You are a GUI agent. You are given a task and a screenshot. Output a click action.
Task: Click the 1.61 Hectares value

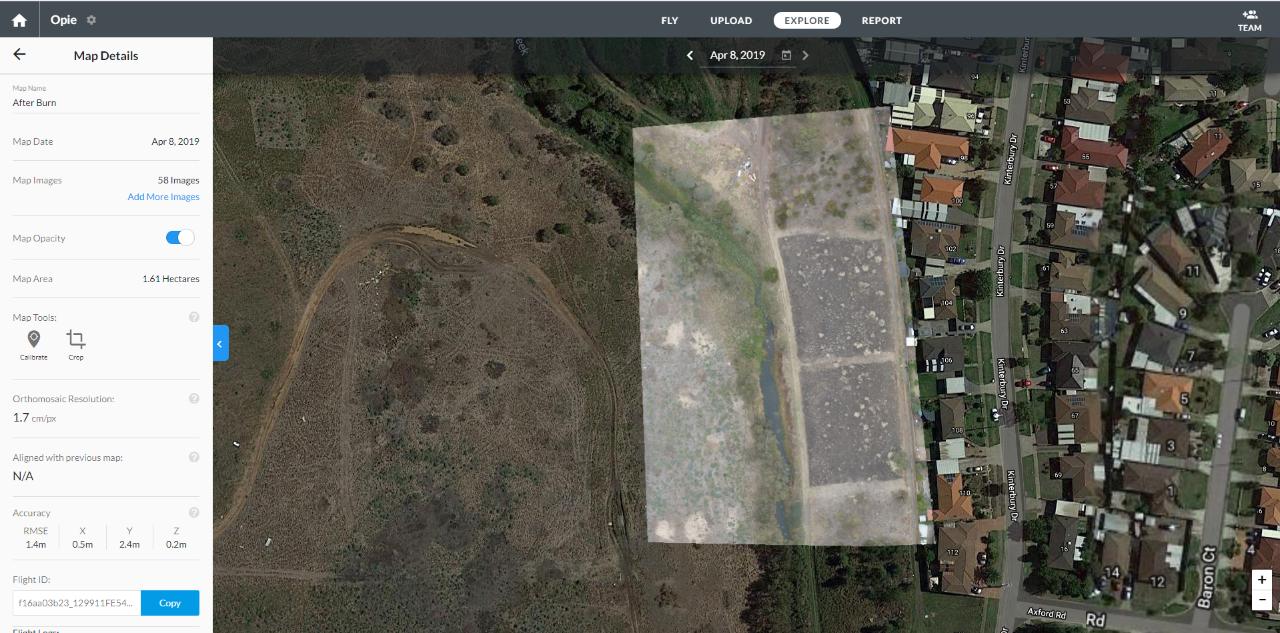[171, 279]
